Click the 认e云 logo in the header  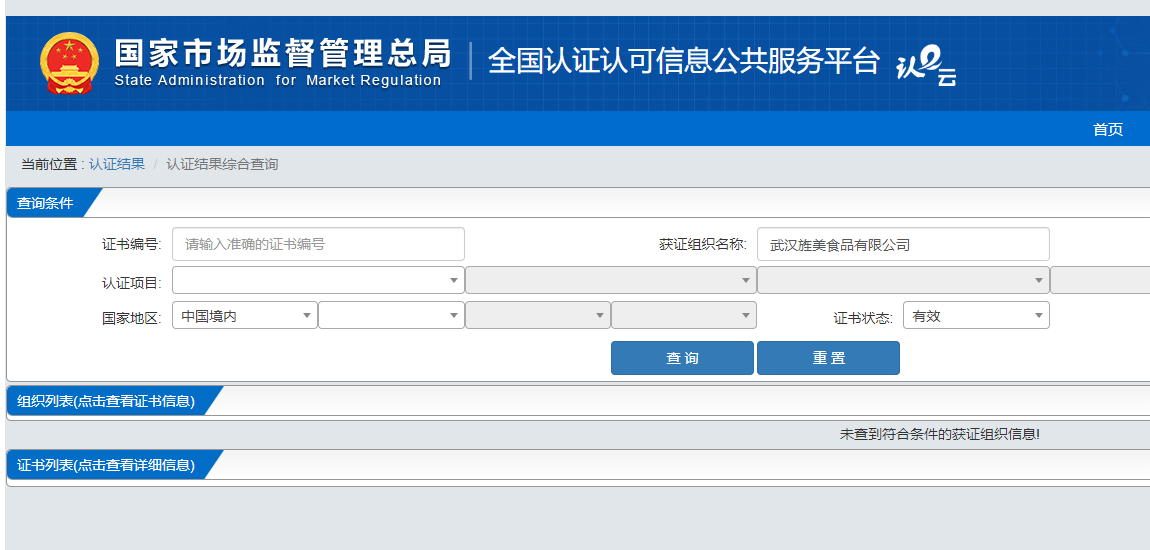(926, 67)
